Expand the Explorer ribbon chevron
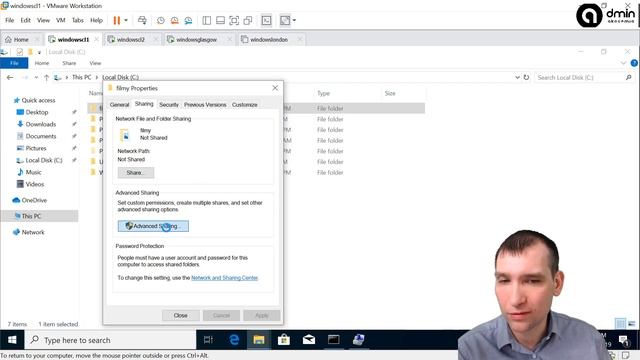Screen dimensions: 640x360 [623, 63]
